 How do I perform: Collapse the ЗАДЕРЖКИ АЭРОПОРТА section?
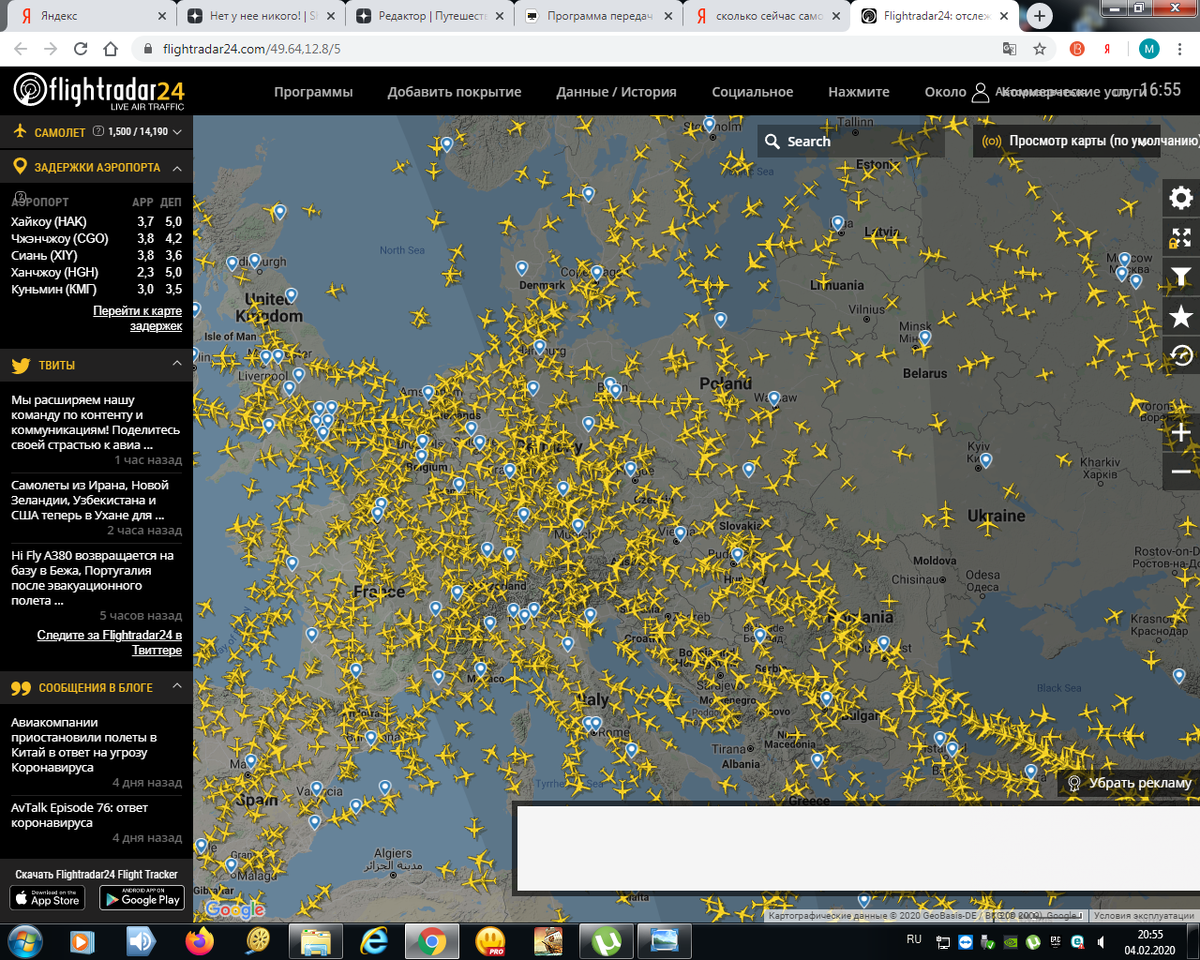tap(177, 168)
